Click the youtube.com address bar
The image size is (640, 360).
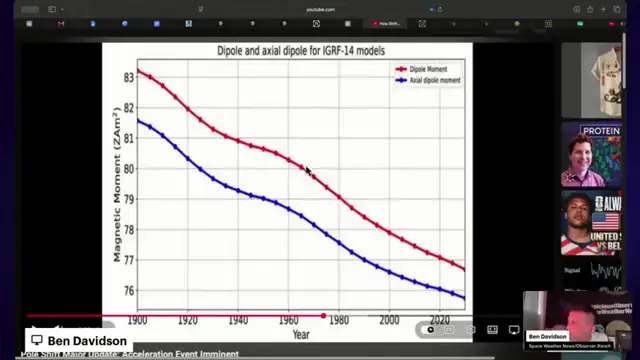320,9
